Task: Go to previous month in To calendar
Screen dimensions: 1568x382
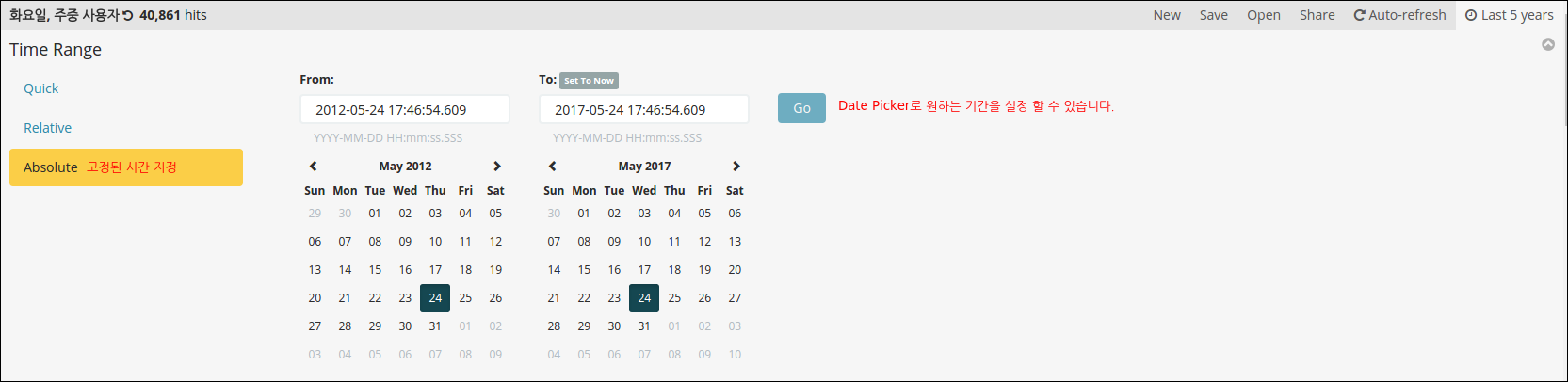Action: click(x=553, y=166)
